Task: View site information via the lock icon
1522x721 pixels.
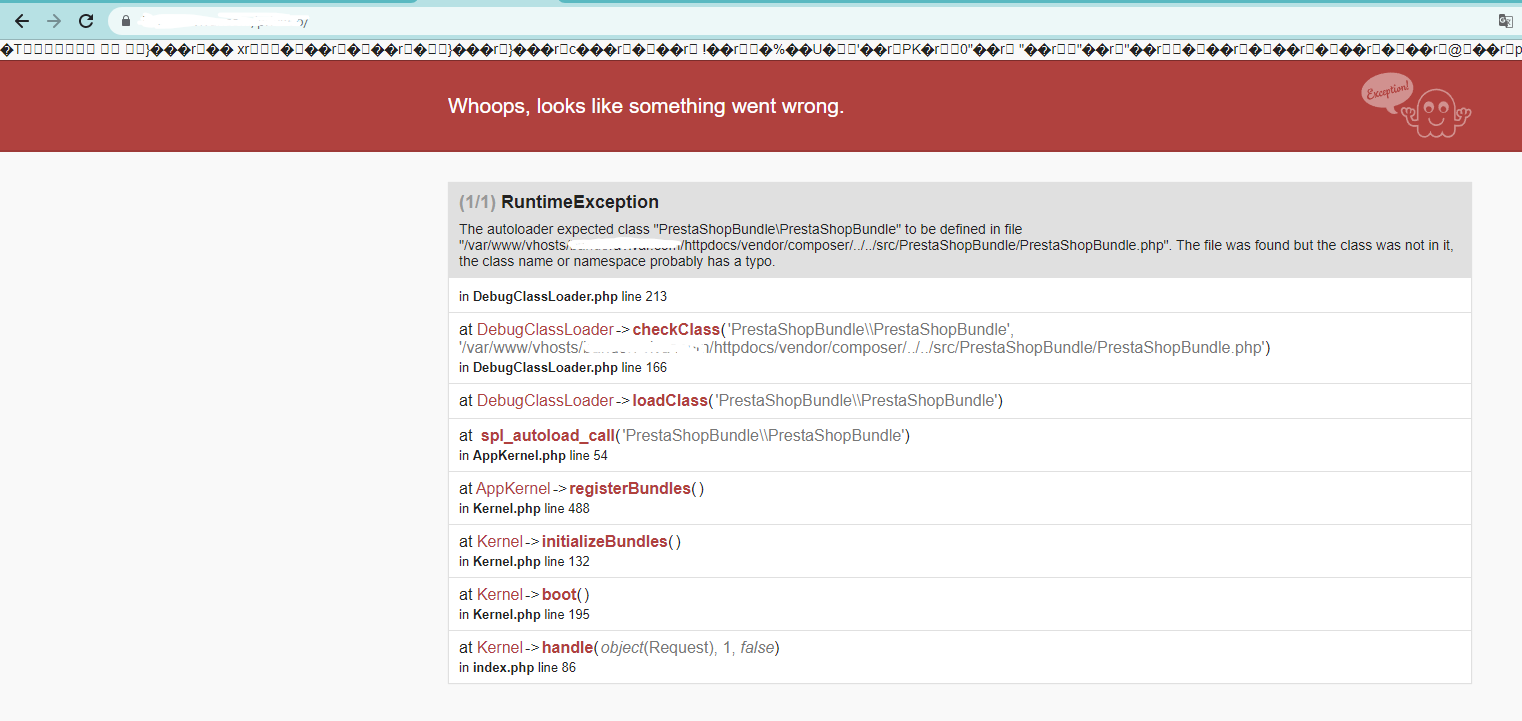Action: click(x=126, y=20)
